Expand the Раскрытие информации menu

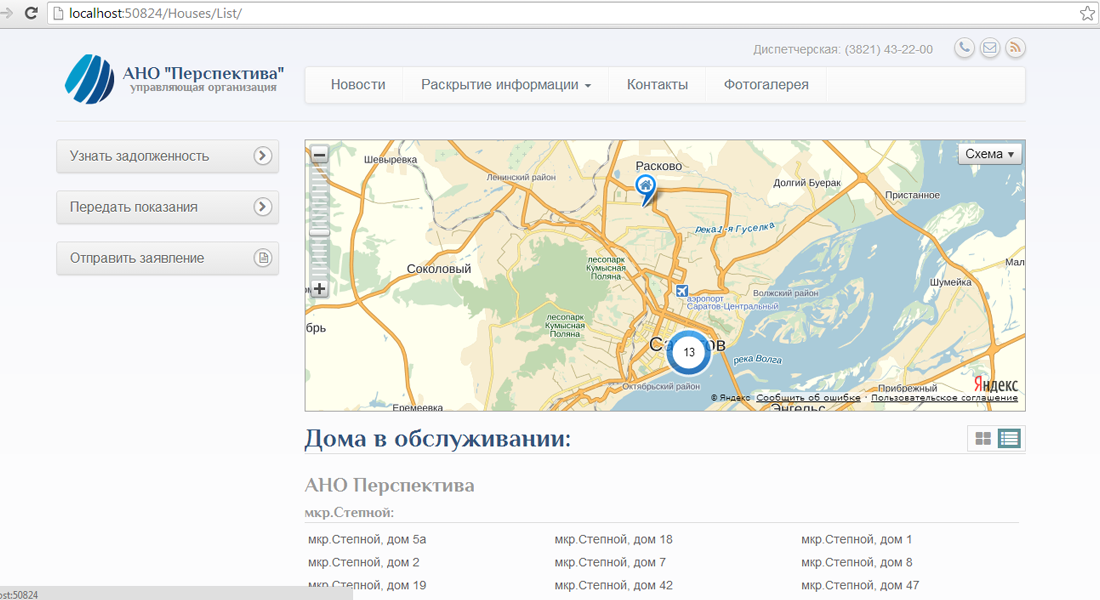click(505, 85)
